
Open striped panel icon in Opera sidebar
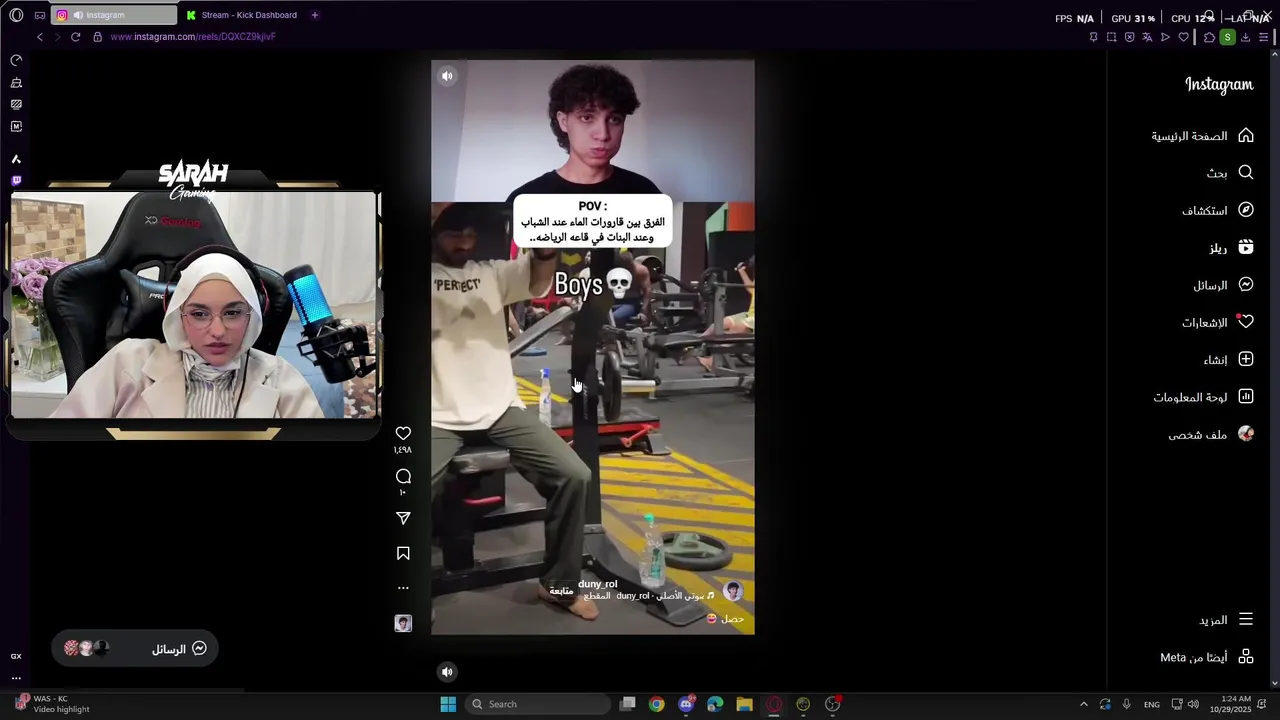tap(16, 104)
